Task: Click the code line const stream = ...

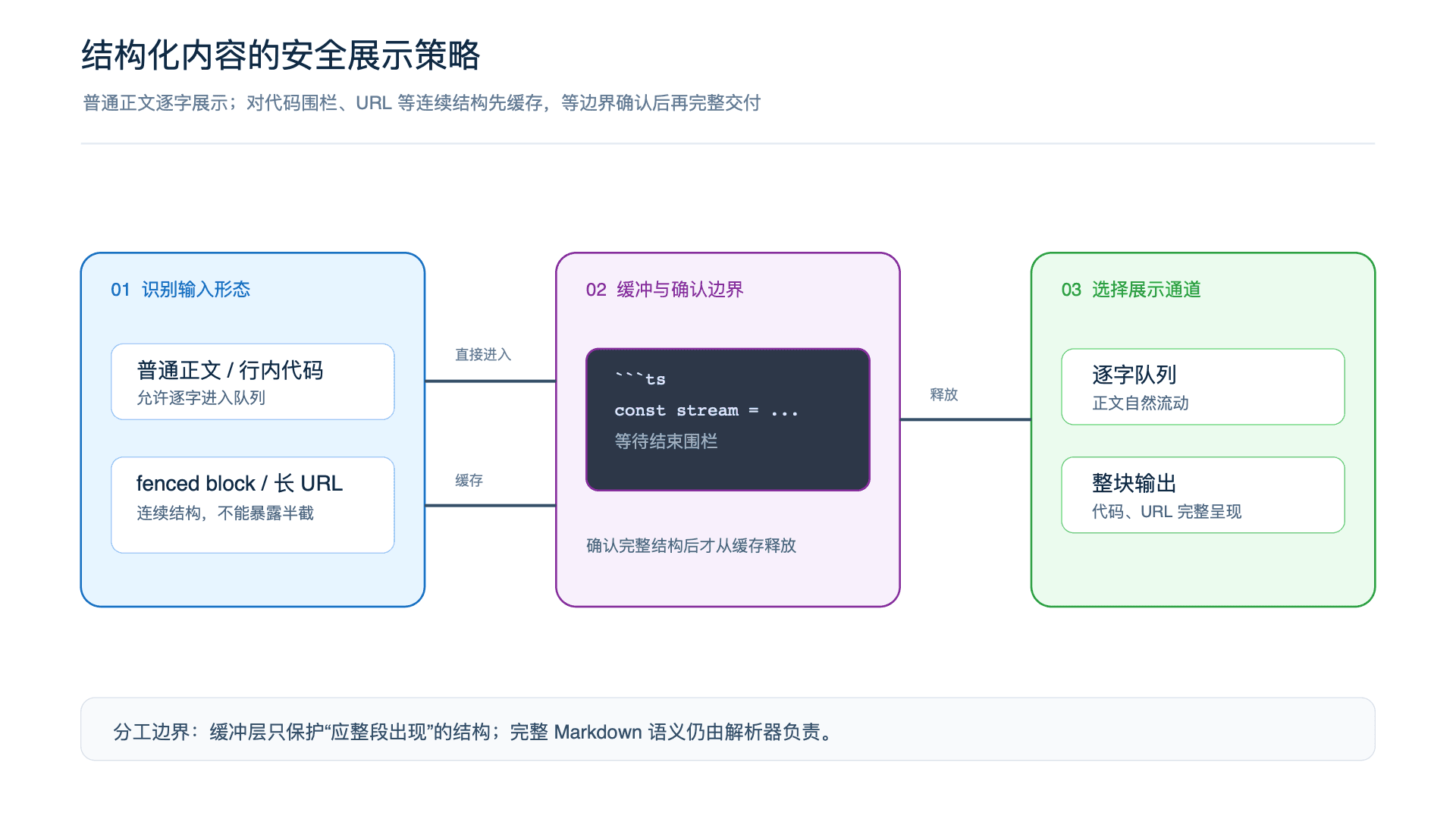Action: coord(706,410)
